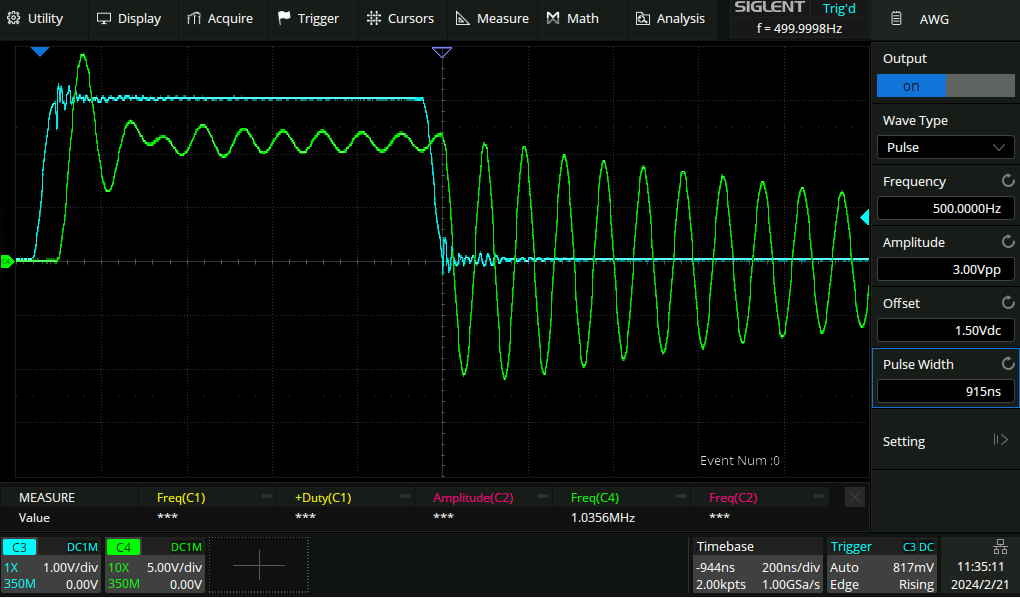Click the reset icon beside Offset
The height and width of the screenshot is (598, 1020).
[1007, 303]
